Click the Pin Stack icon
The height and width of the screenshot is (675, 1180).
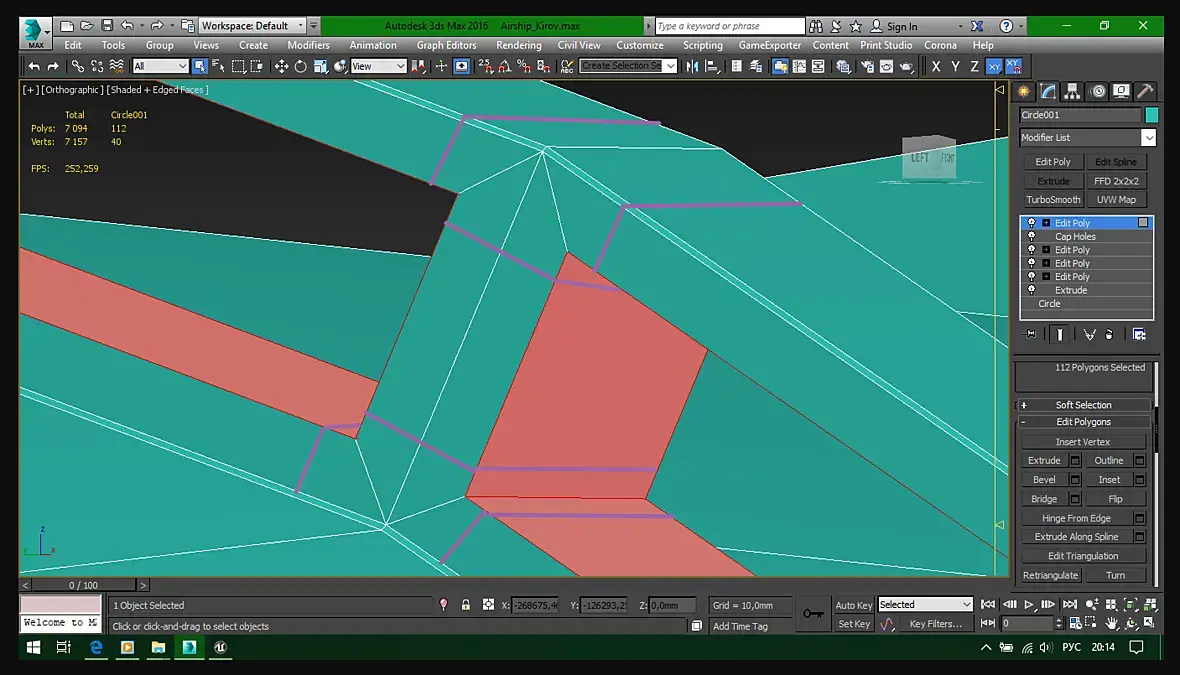[1031, 334]
